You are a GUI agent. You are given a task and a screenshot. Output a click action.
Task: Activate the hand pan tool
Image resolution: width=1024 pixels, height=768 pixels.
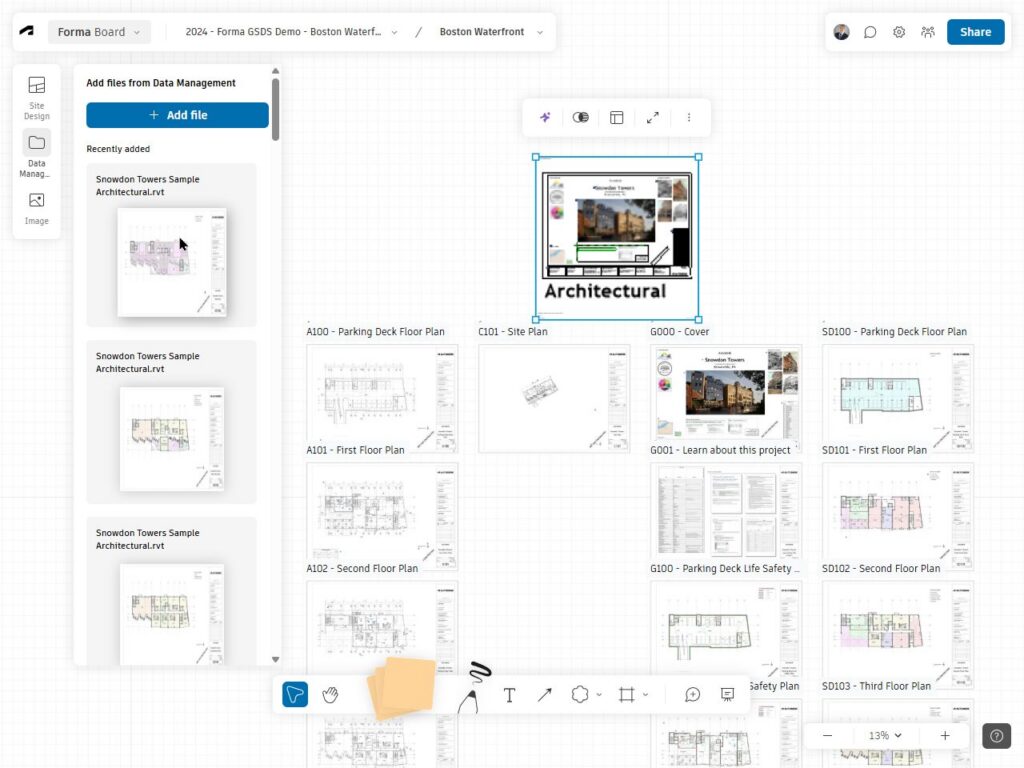click(330, 694)
